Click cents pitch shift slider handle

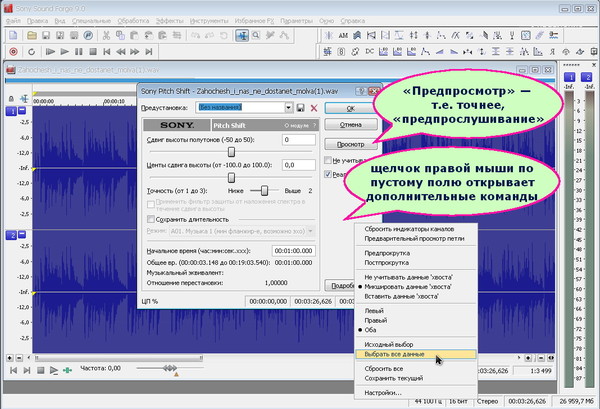(231, 178)
